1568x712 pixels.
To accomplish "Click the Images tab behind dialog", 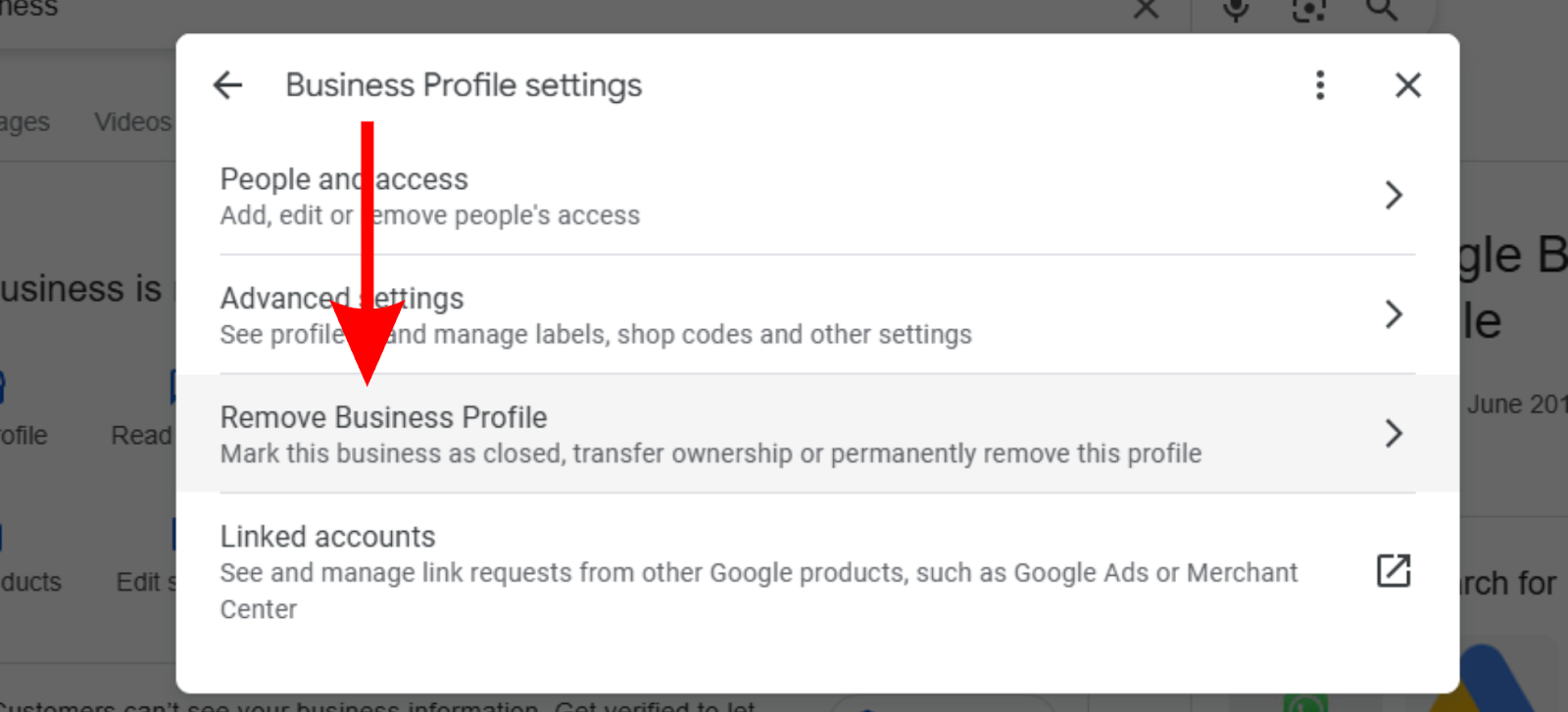I will tap(24, 122).
